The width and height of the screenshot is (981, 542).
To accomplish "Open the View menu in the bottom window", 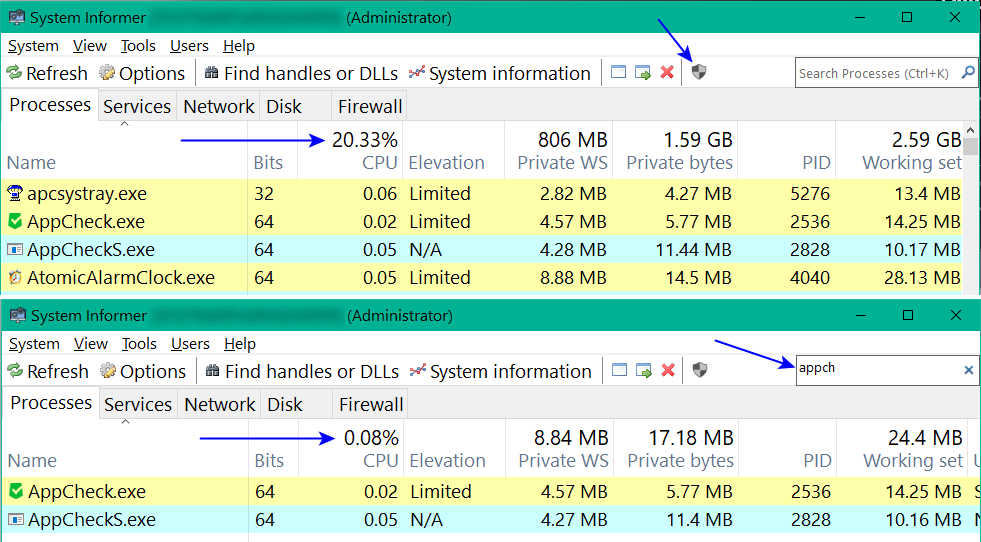I will [x=91, y=344].
